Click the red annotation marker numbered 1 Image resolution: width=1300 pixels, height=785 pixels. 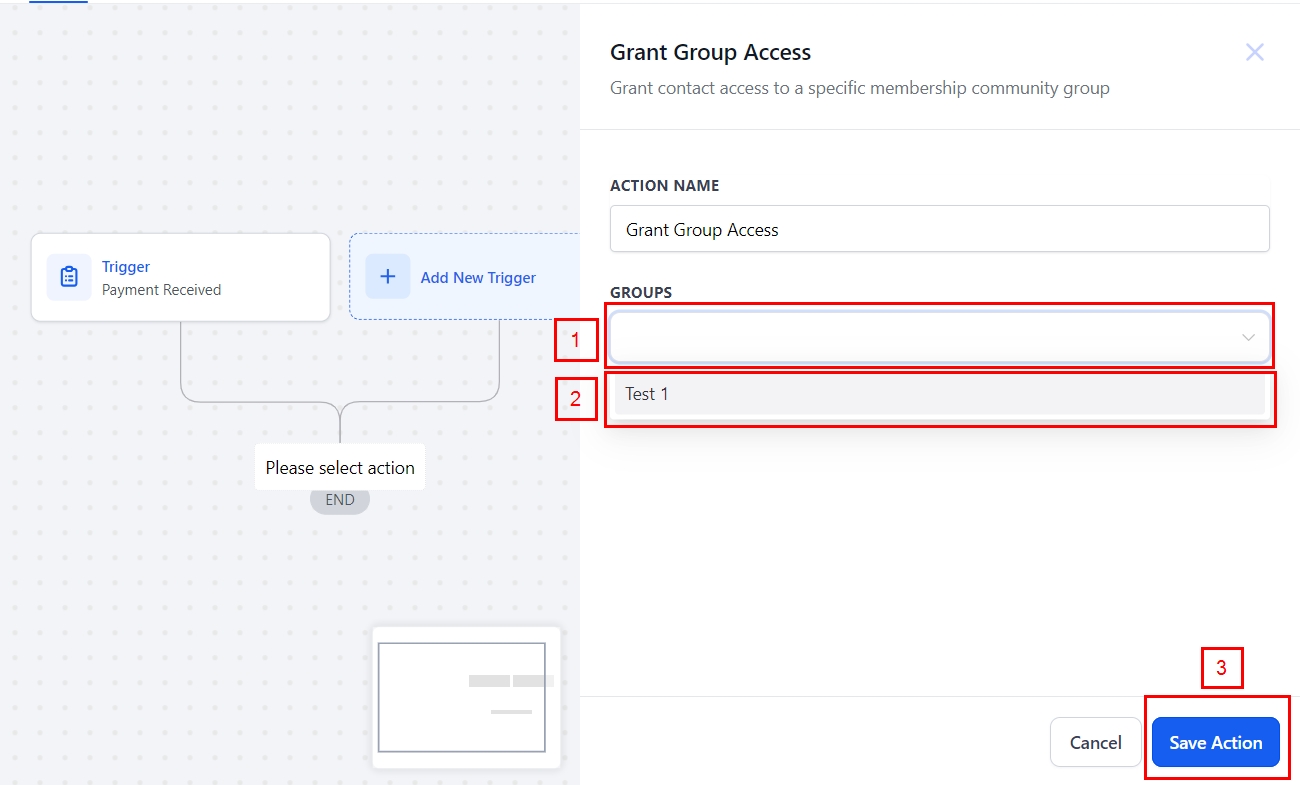[575, 341]
